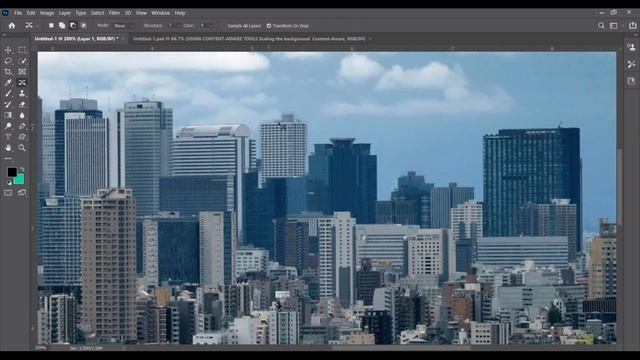Open the Edit Toolbar three-dots menu

click(x=8, y=158)
